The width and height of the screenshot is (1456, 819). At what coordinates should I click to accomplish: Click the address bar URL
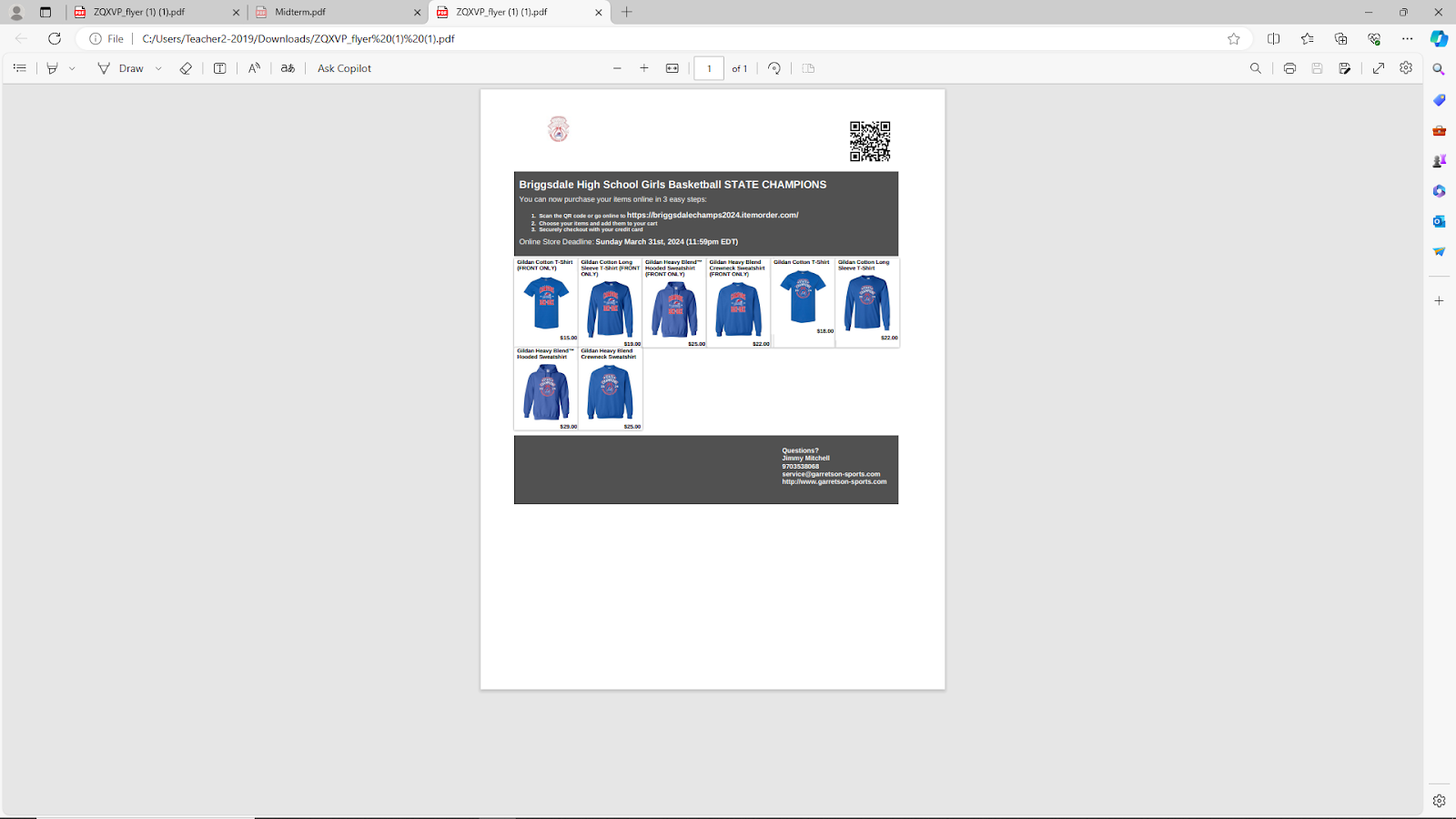pos(298,38)
